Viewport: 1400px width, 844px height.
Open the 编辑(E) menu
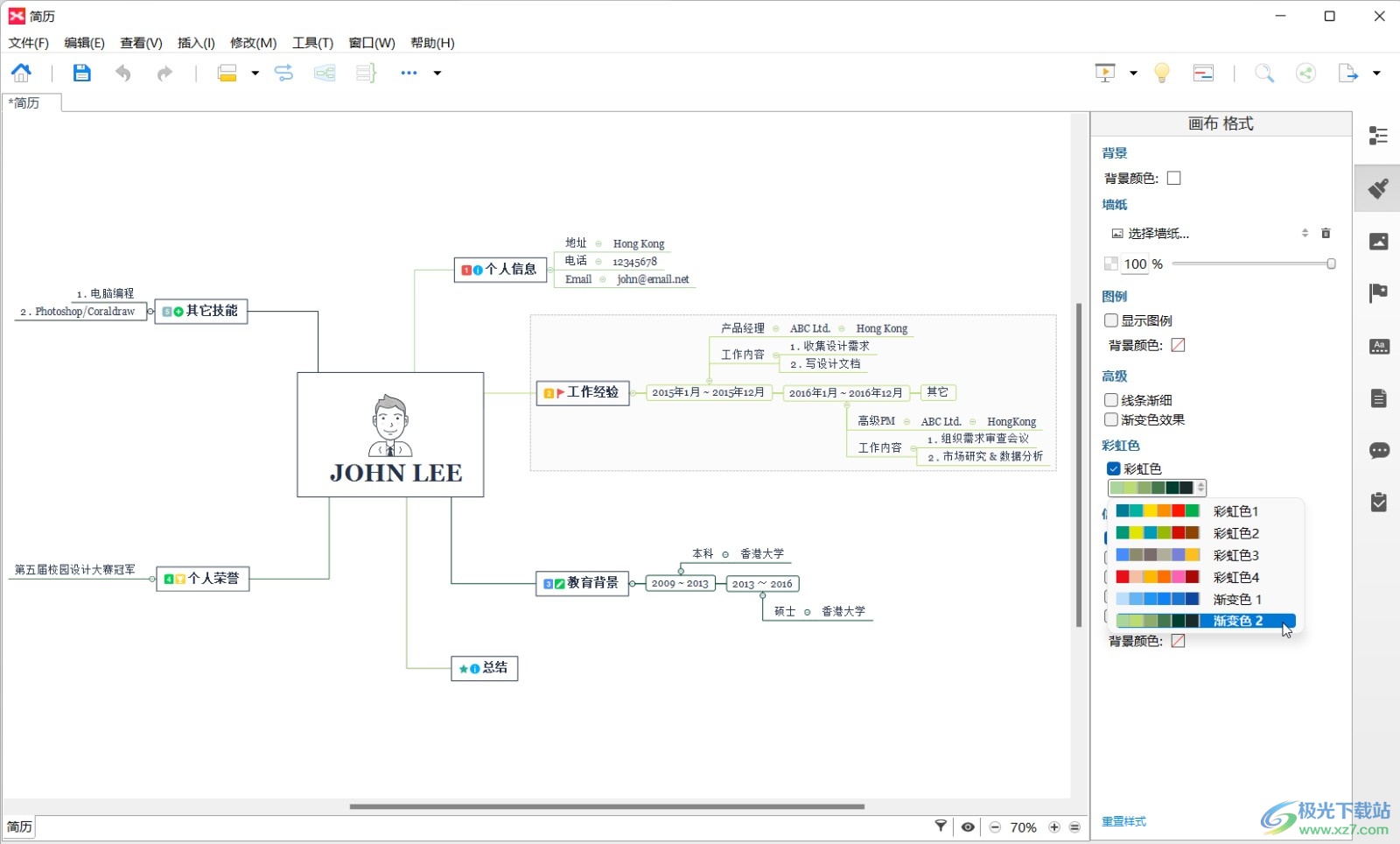tap(84, 43)
